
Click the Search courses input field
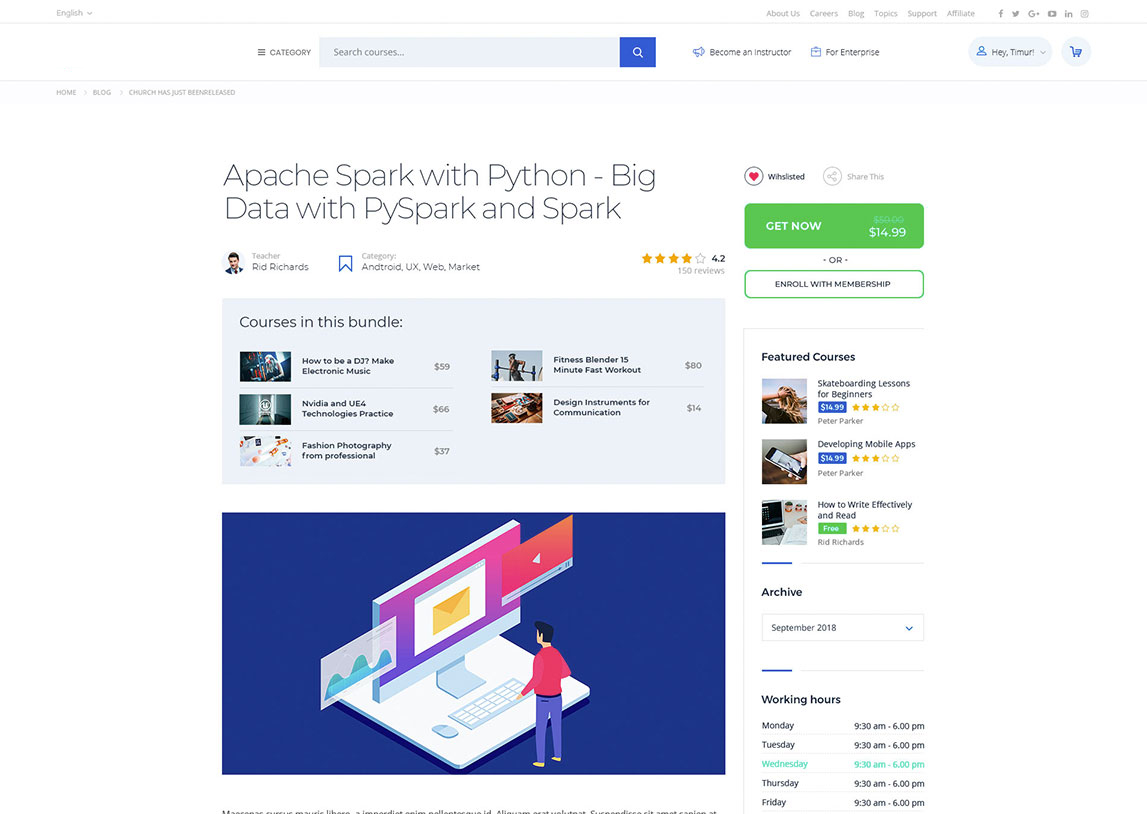469,52
